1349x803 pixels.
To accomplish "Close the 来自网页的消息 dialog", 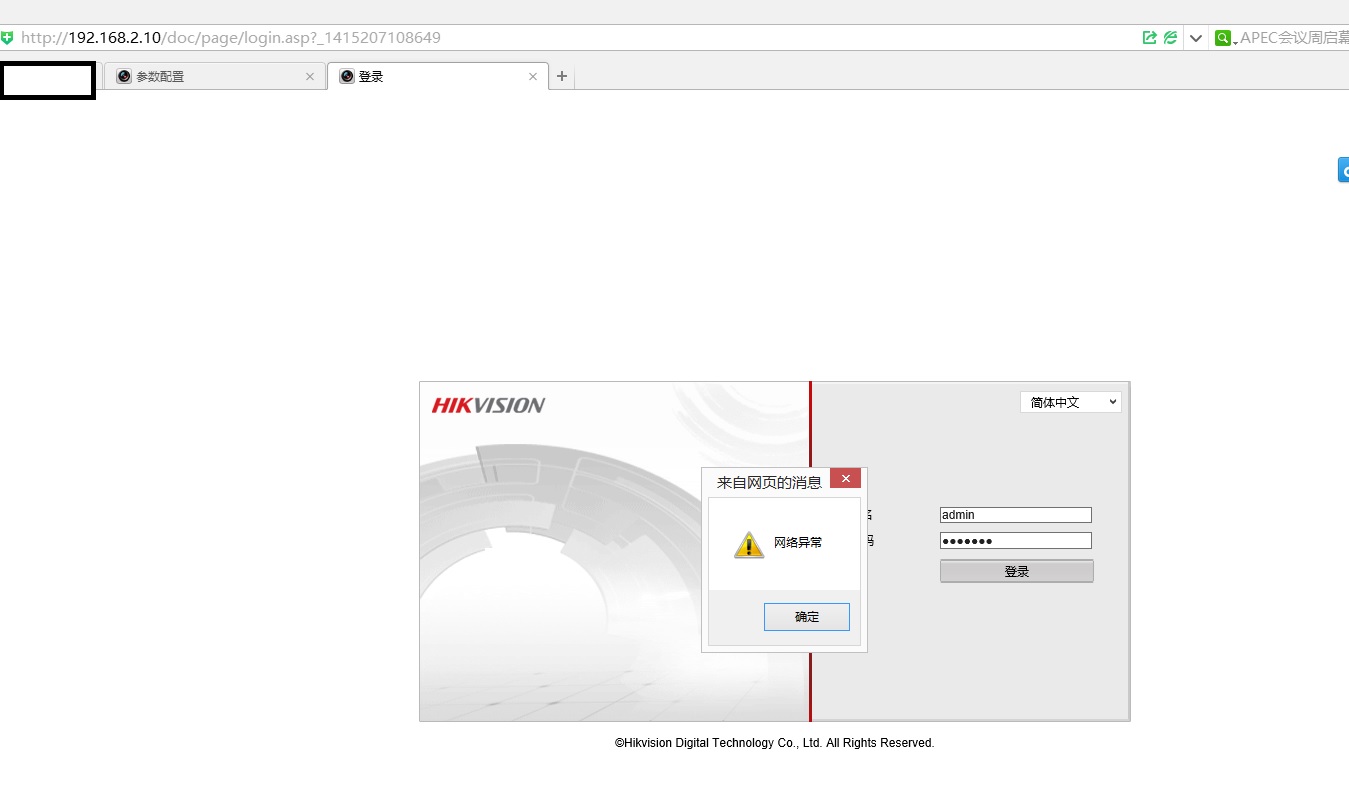I will [x=845, y=478].
